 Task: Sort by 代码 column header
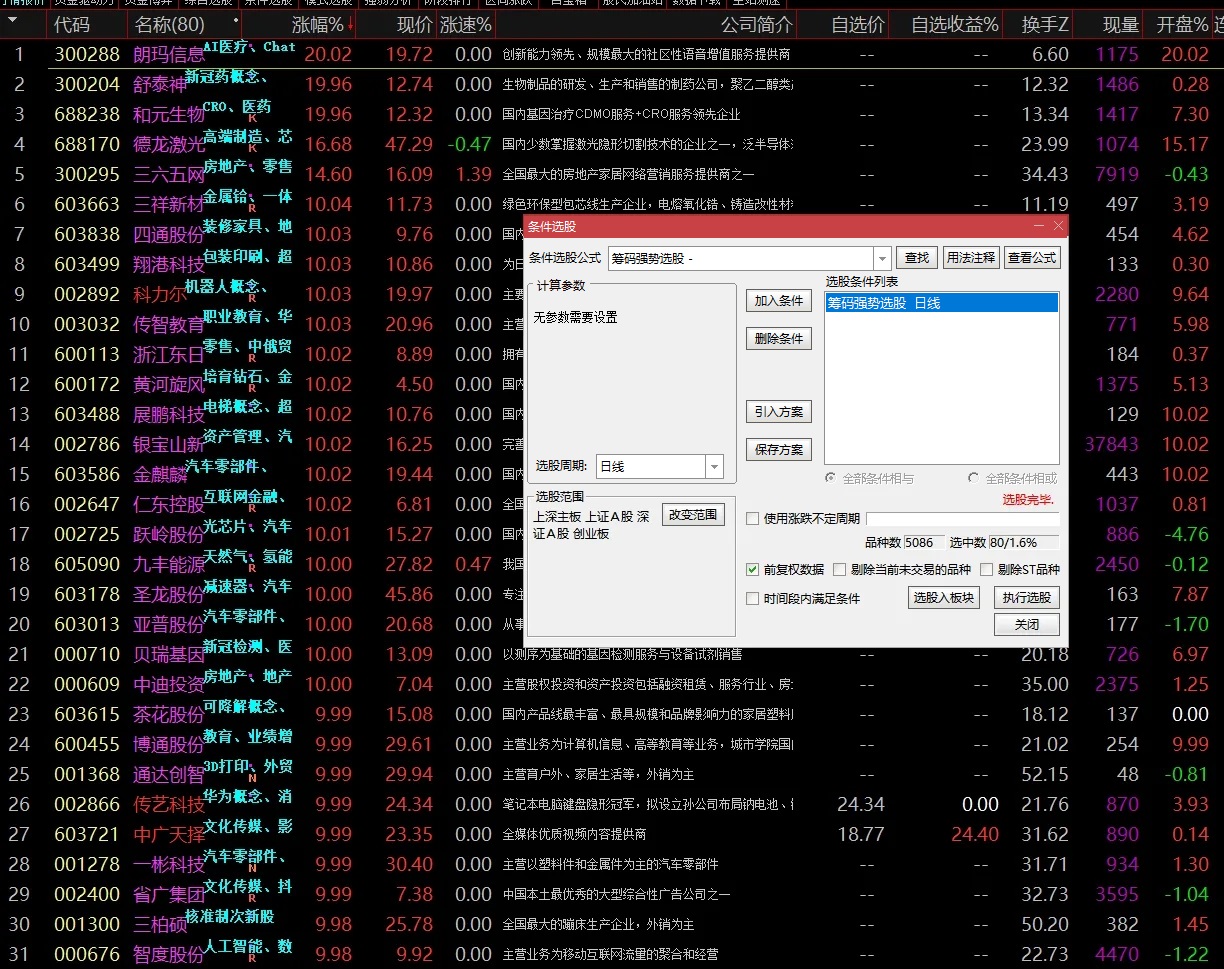tap(71, 24)
